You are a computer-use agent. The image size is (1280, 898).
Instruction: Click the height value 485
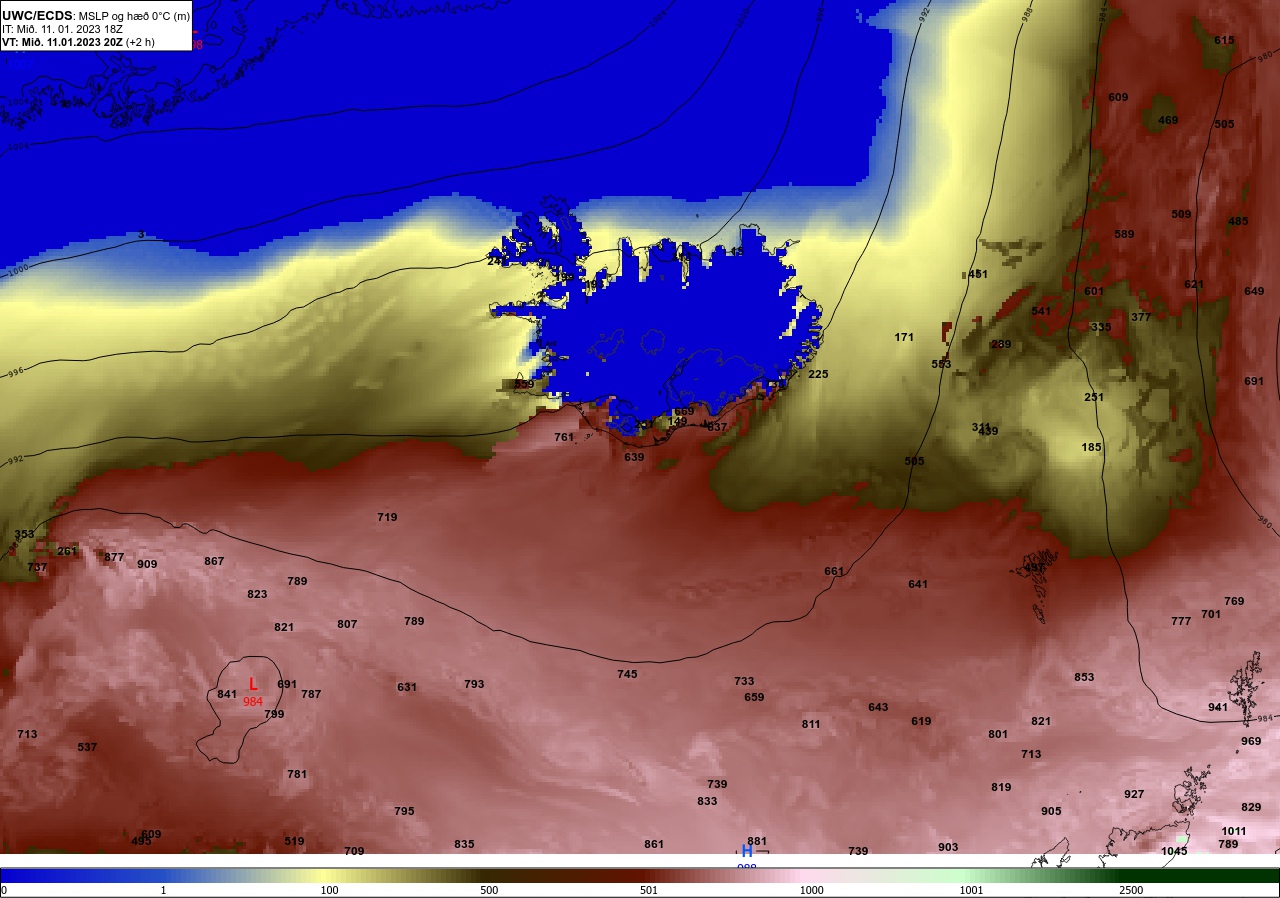point(1238,221)
